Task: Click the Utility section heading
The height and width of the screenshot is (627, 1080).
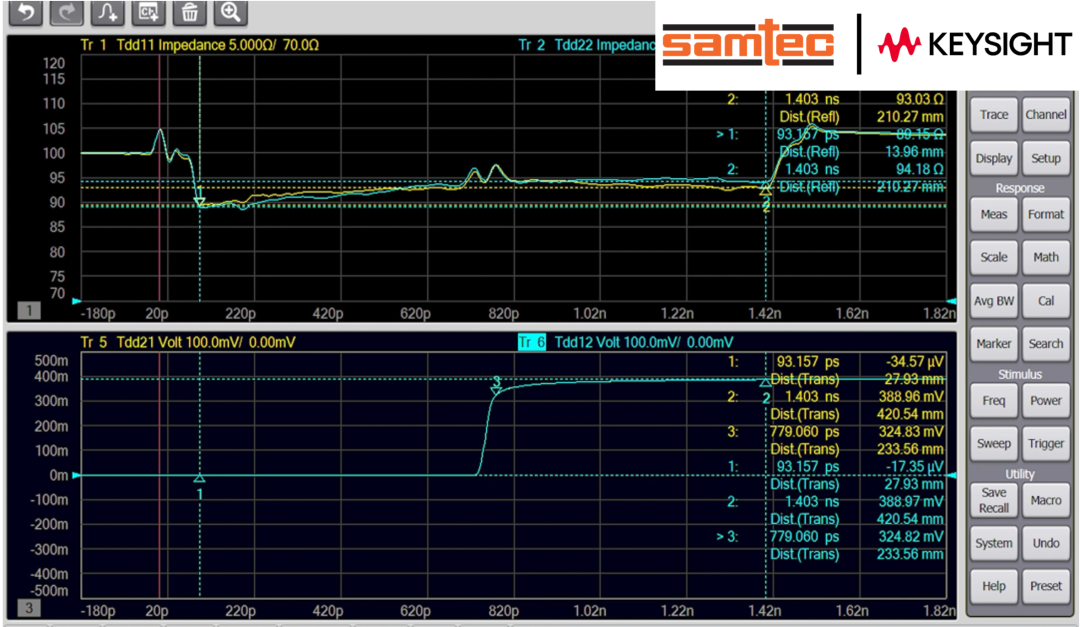Action: click(x=1019, y=474)
